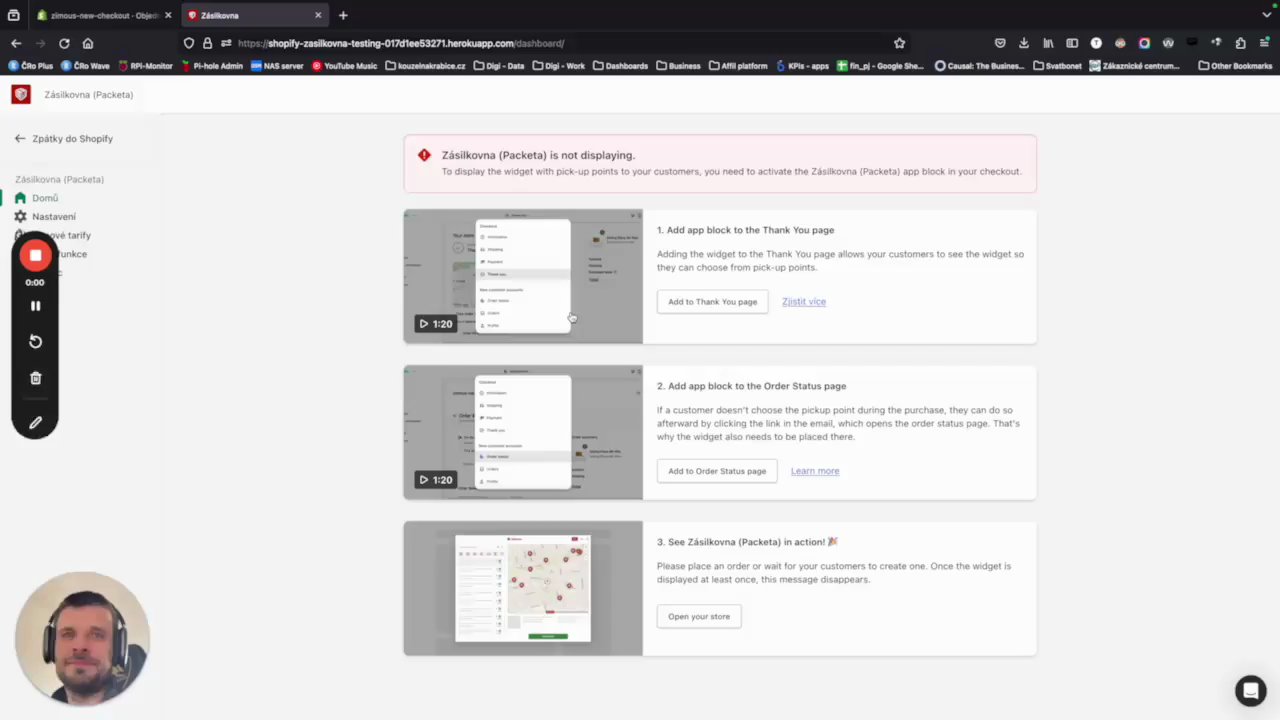Image resolution: width=1280 pixels, height=720 pixels.
Task: Open the ČRo Plus bookmark
Action: tap(31, 66)
